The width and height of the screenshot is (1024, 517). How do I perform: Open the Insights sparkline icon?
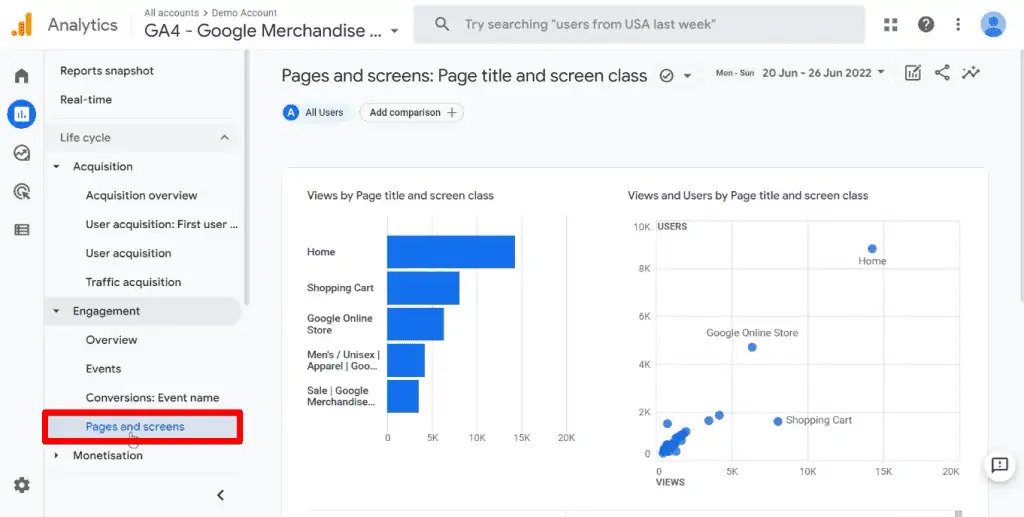[970, 72]
